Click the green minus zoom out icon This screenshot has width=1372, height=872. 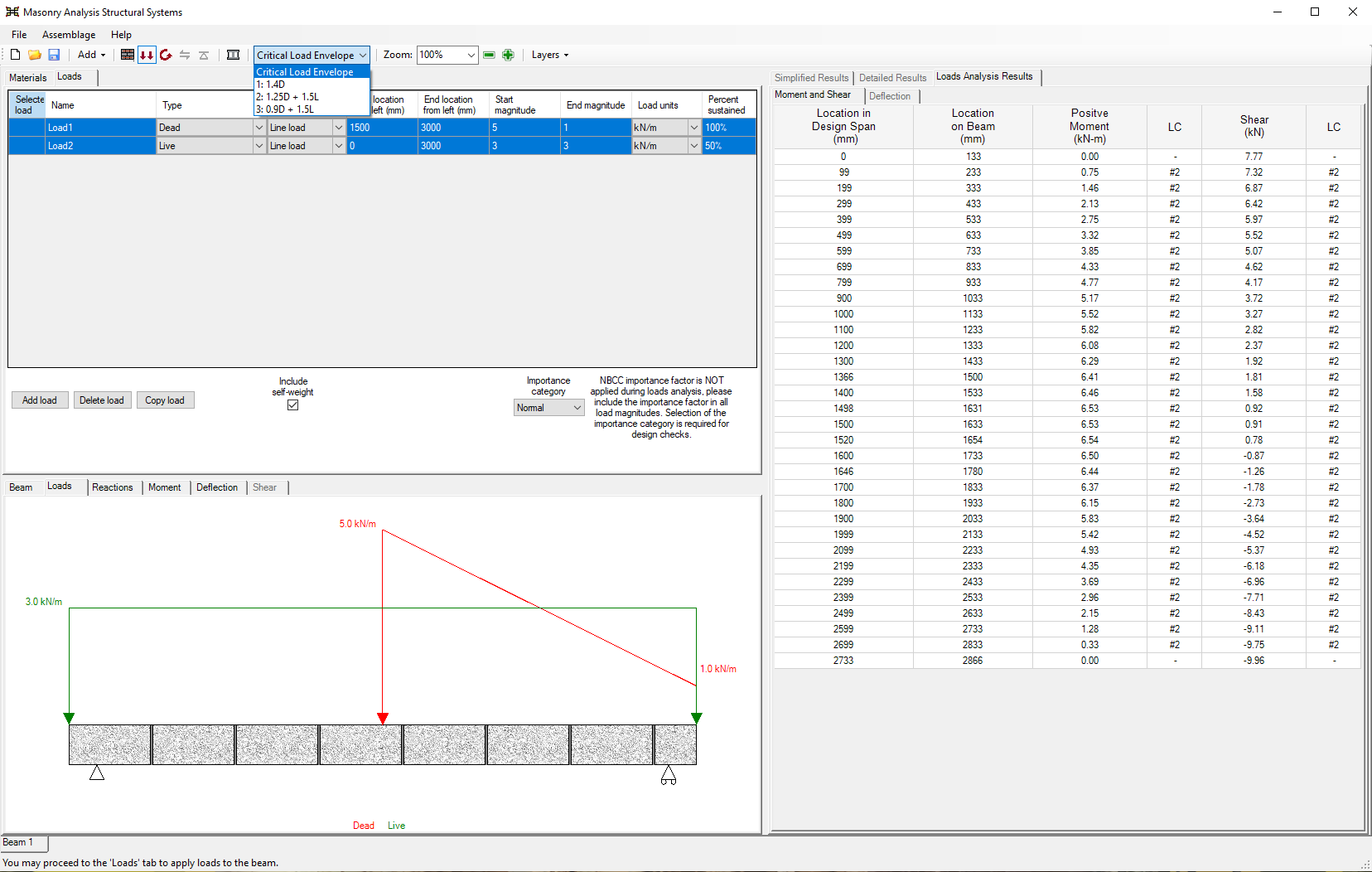click(x=489, y=55)
